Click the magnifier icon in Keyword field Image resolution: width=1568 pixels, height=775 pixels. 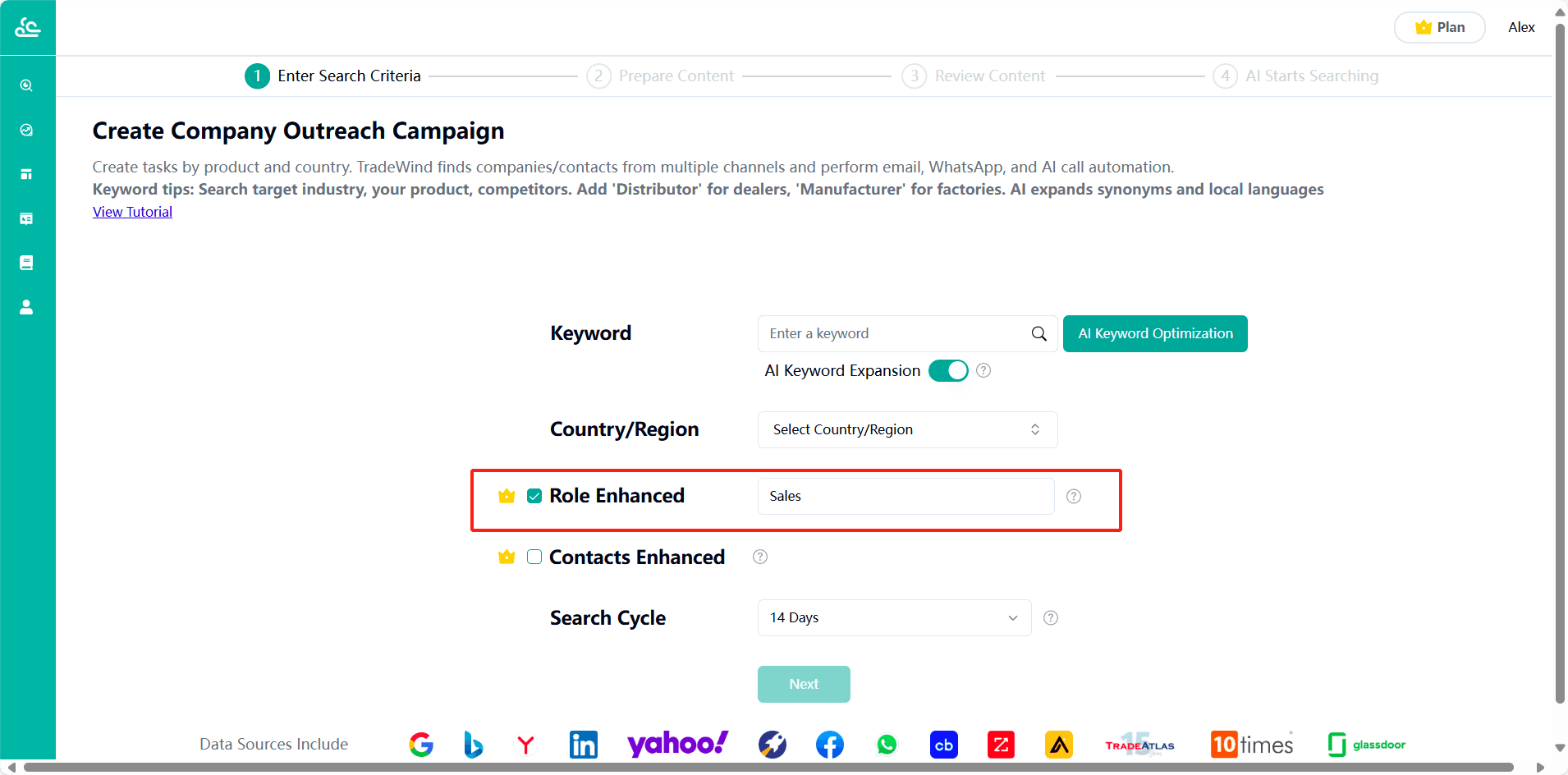1038,333
